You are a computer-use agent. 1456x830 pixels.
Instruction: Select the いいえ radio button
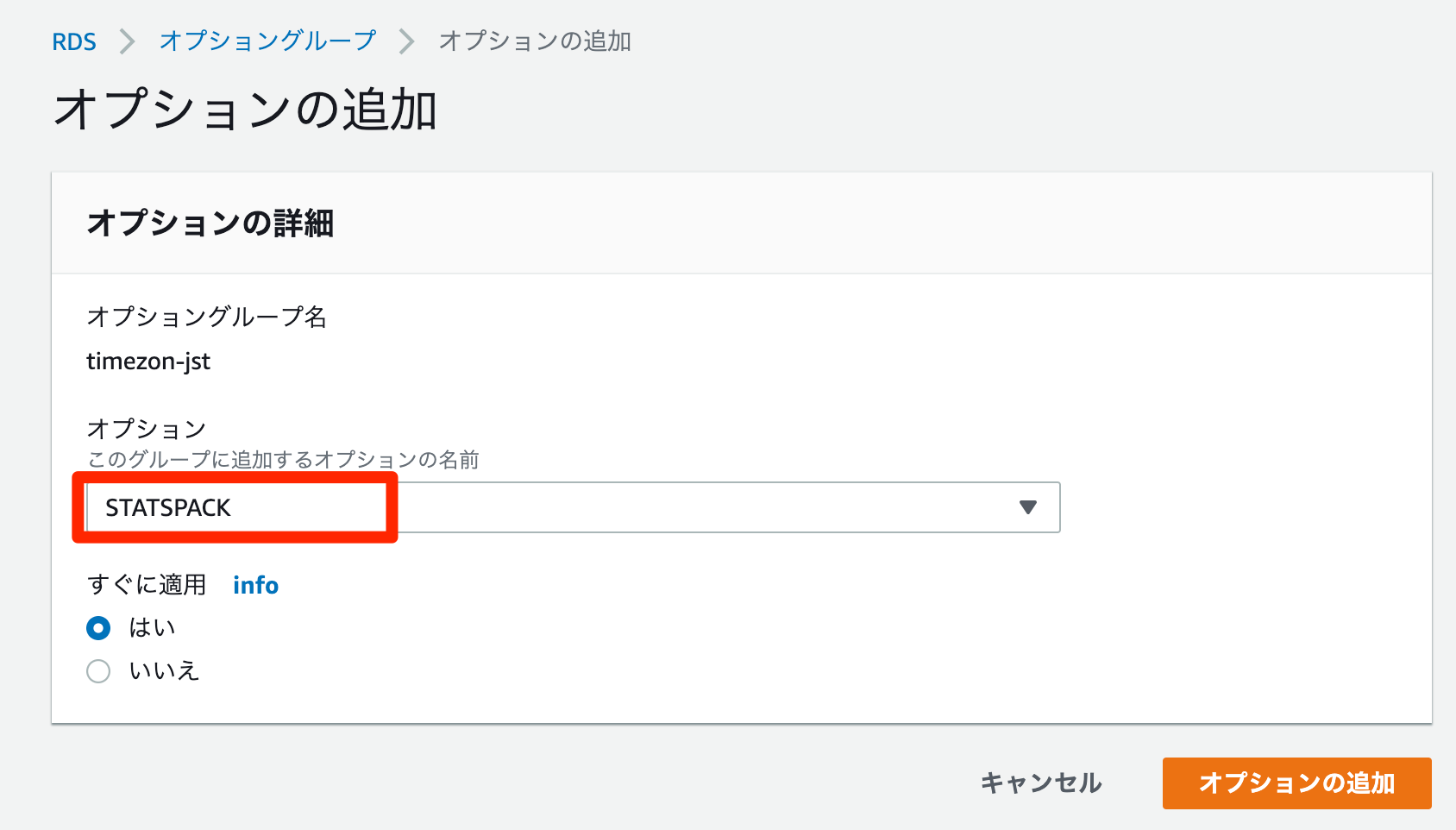pos(98,671)
